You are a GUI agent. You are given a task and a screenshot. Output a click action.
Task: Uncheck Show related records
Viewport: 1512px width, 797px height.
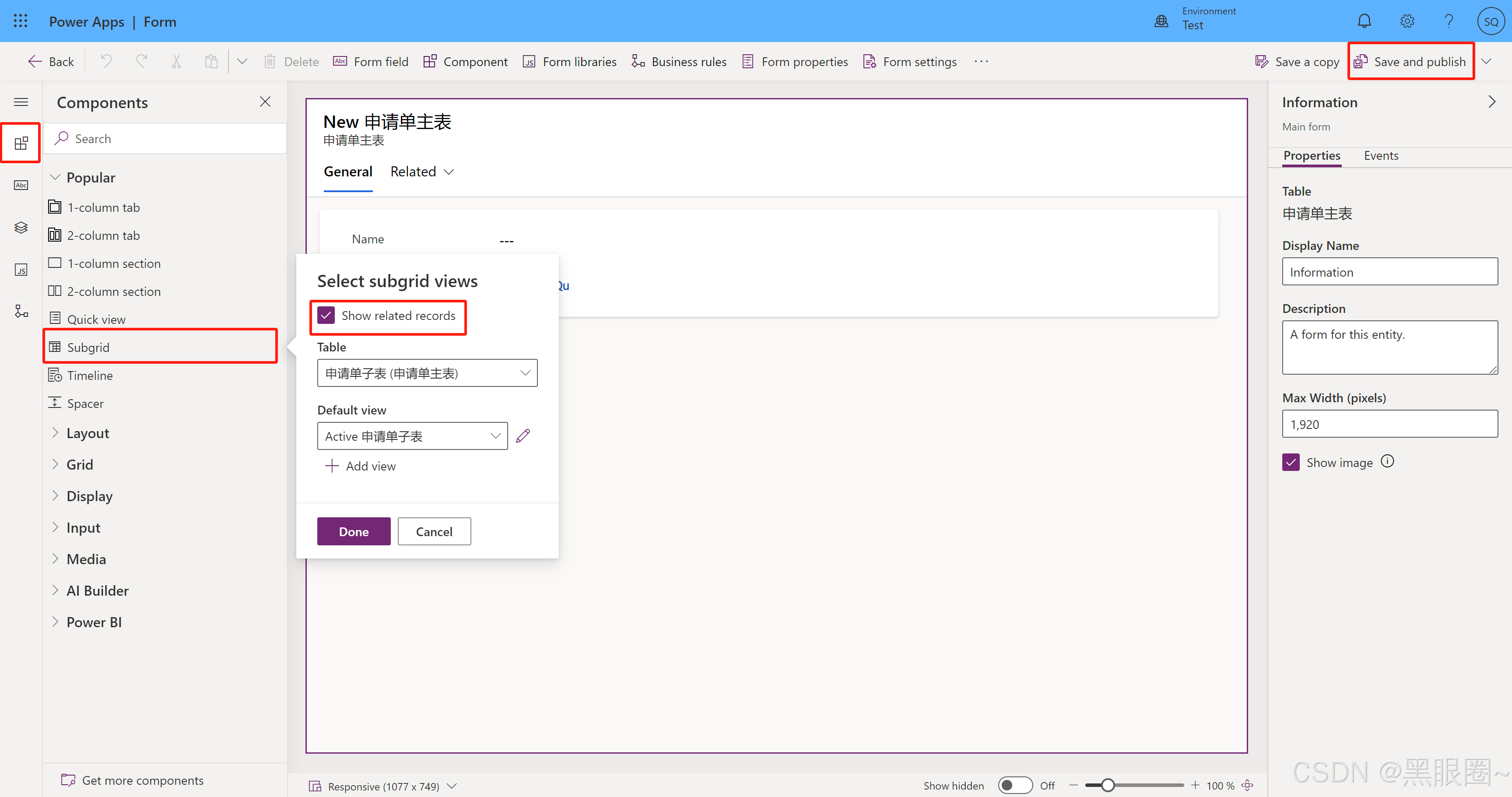(326, 316)
